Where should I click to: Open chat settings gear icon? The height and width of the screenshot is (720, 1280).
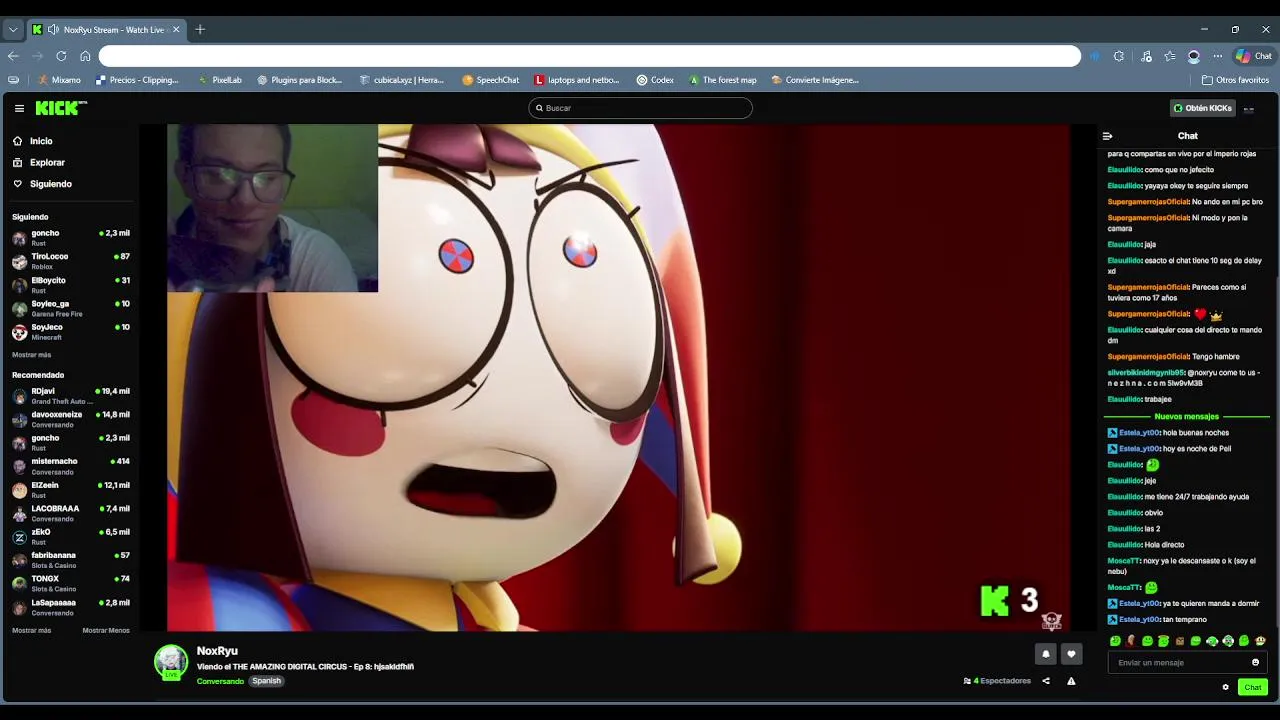1225,687
